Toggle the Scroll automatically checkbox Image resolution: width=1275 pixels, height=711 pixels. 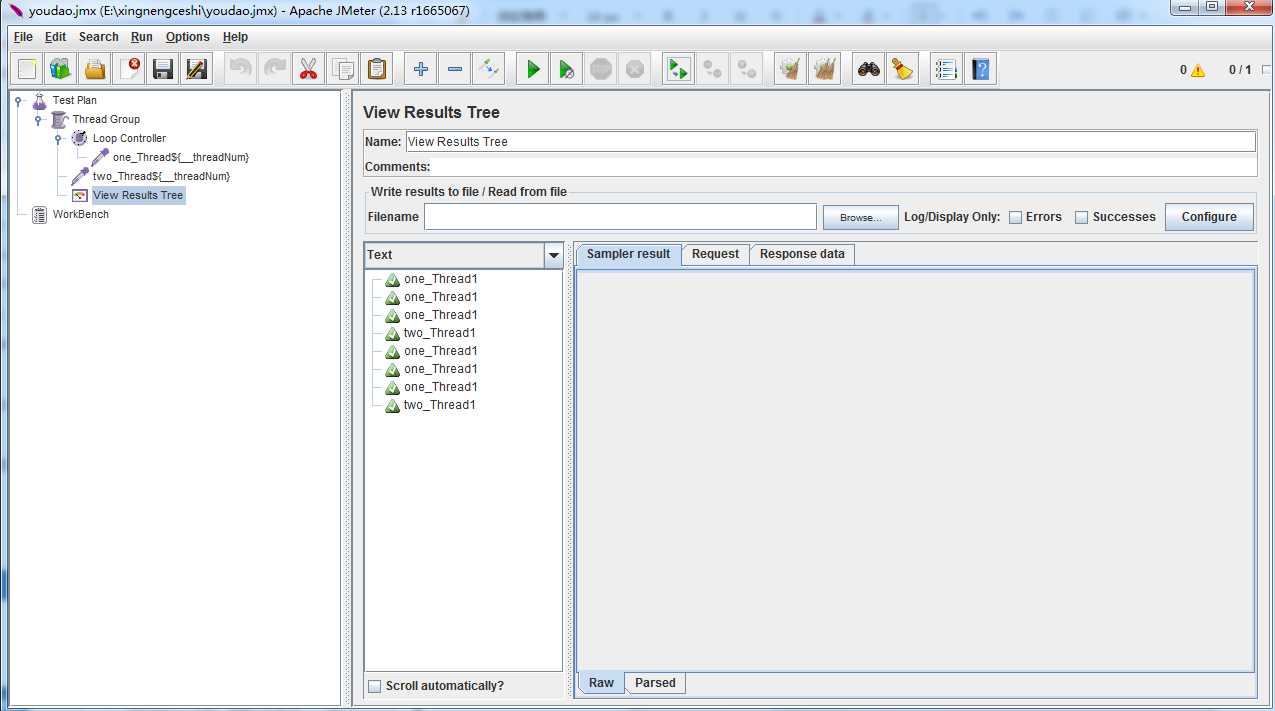[x=375, y=686]
